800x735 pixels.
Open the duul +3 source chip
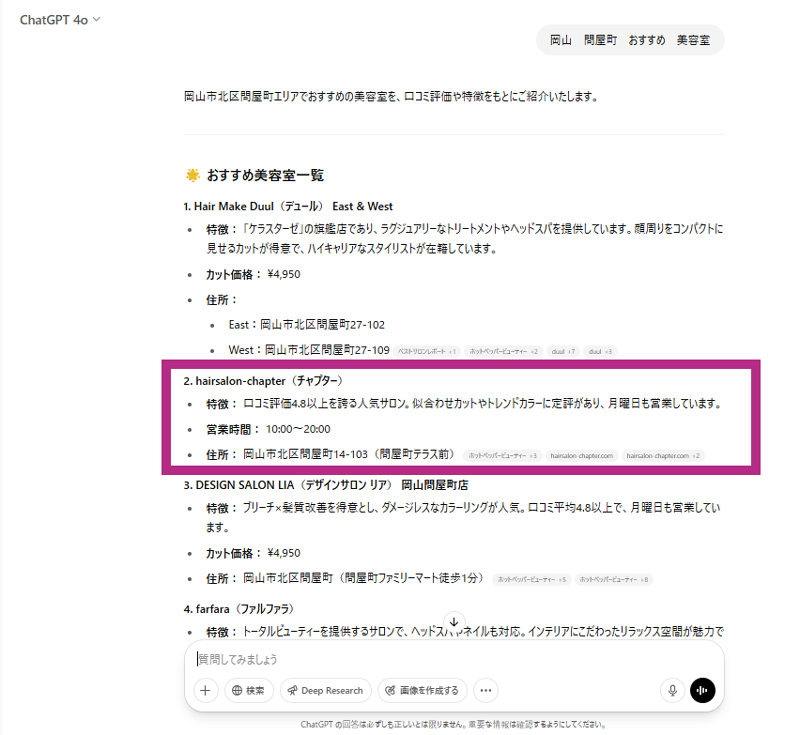[x=600, y=351]
